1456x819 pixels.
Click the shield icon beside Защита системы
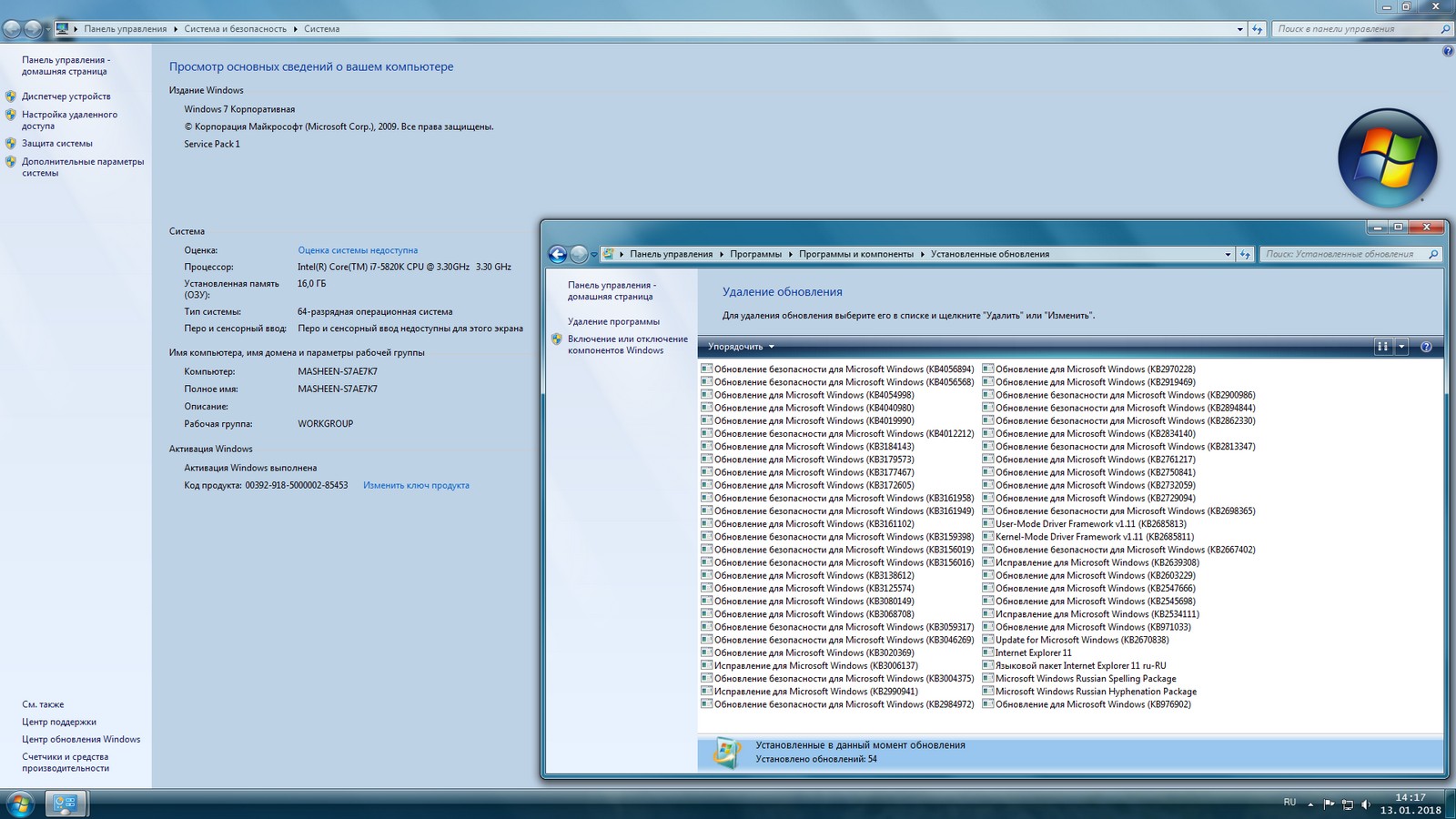click(x=11, y=144)
